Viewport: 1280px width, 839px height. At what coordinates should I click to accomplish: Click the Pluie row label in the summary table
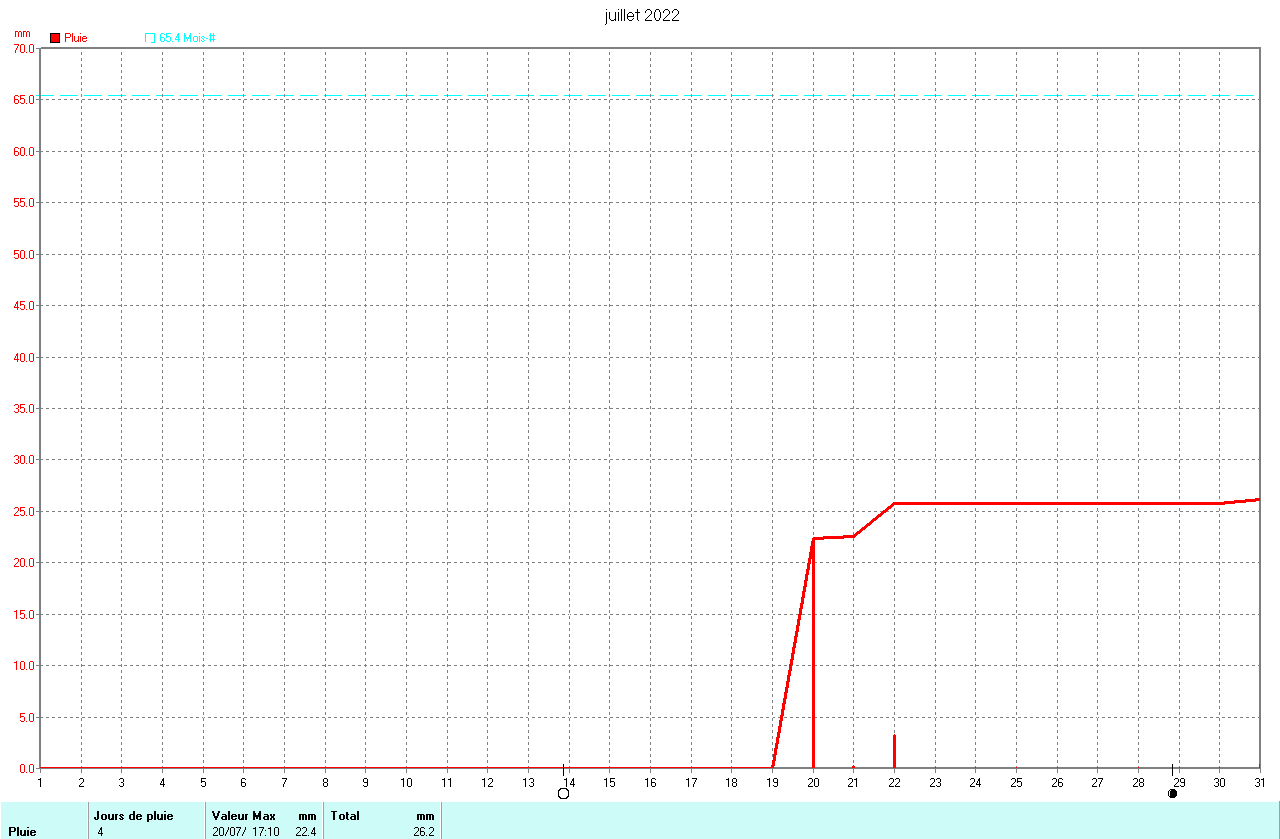[x=22, y=831]
